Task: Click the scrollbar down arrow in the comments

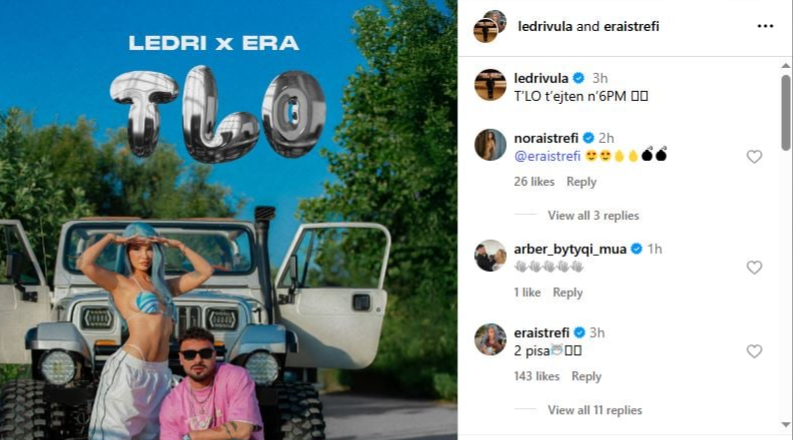Action: (x=785, y=425)
